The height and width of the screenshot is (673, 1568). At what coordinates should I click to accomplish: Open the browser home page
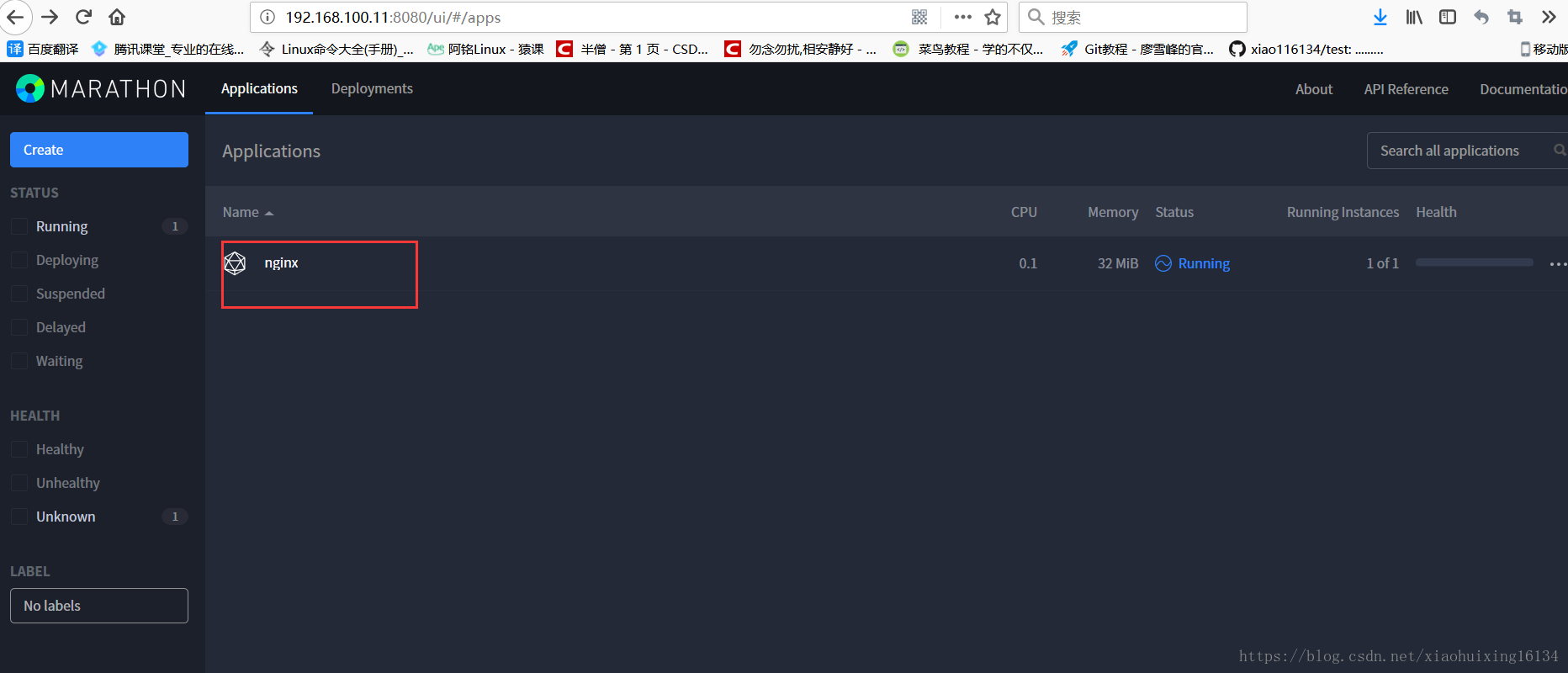(117, 17)
